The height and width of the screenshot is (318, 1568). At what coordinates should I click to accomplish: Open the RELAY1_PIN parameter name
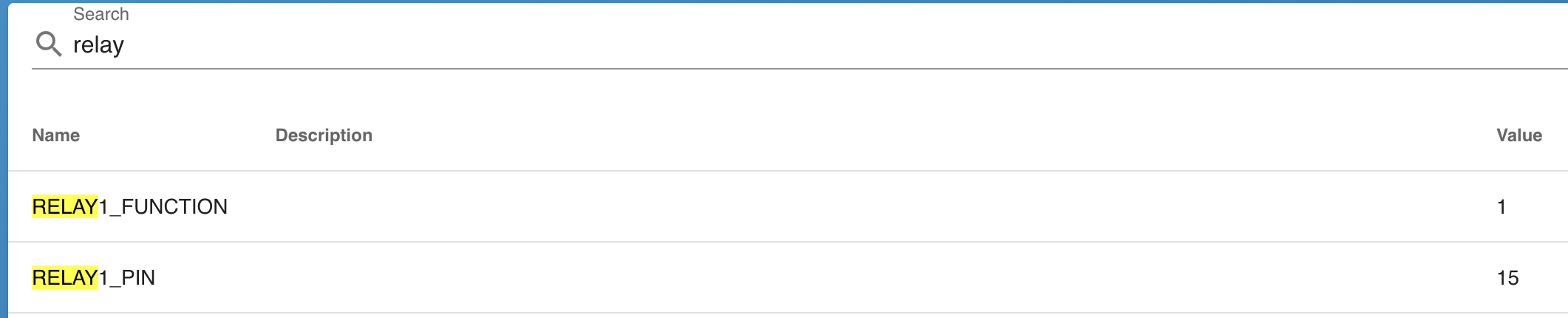tap(94, 277)
